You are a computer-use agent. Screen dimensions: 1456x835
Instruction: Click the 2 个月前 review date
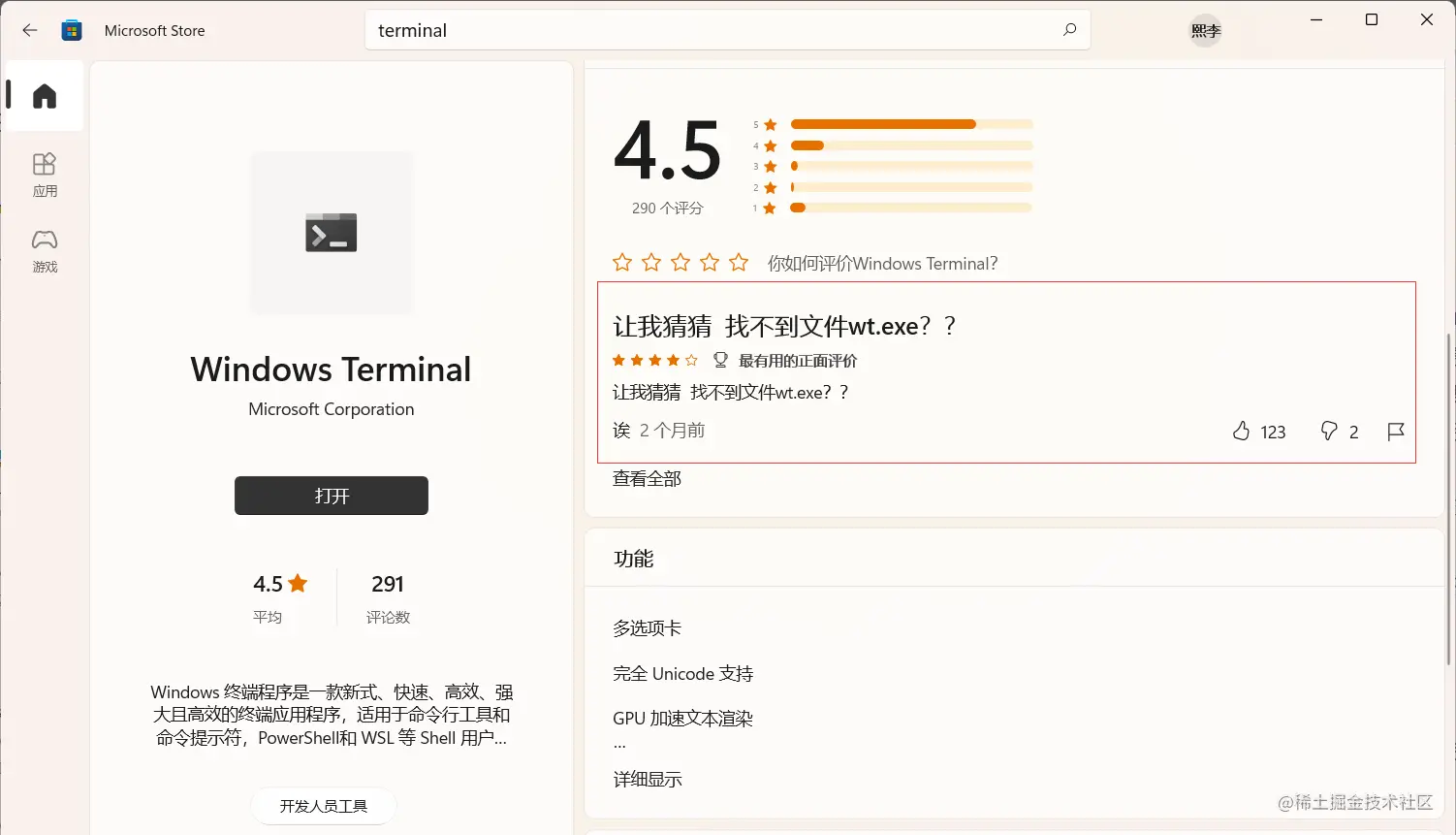(x=672, y=431)
